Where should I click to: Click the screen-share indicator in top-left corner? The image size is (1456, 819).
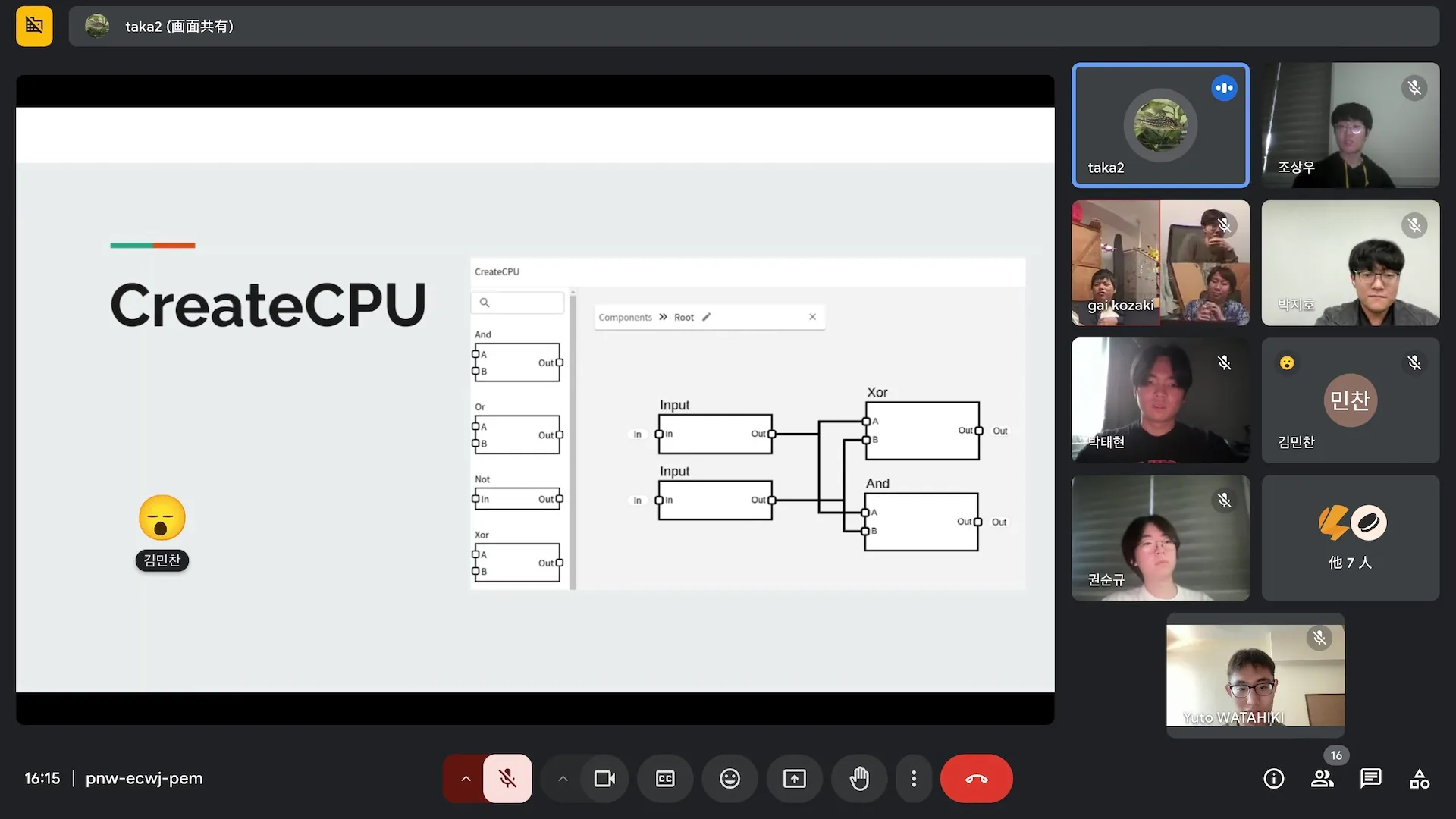click(33, 26)
